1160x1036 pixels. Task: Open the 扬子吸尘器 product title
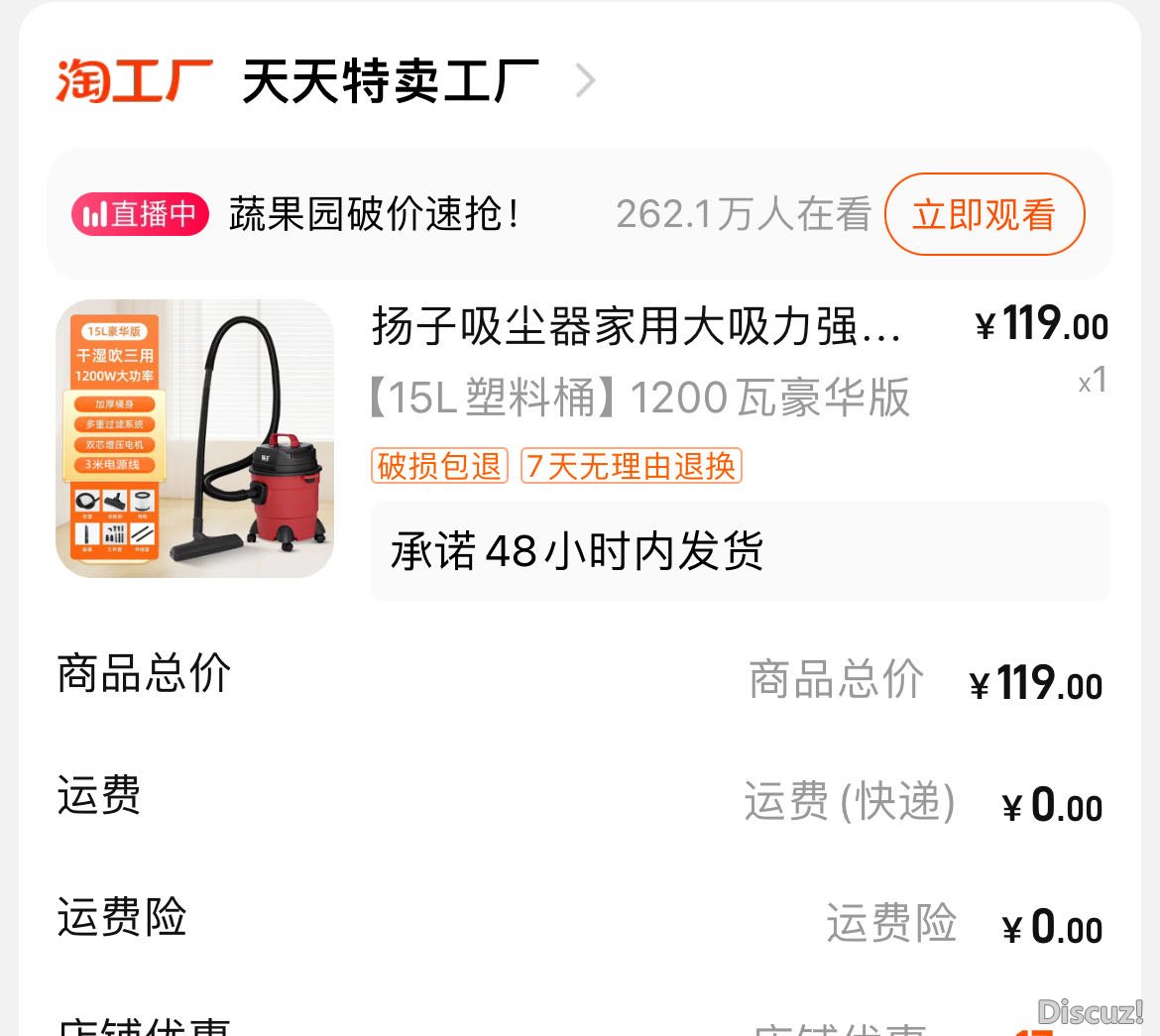point(637,325)
